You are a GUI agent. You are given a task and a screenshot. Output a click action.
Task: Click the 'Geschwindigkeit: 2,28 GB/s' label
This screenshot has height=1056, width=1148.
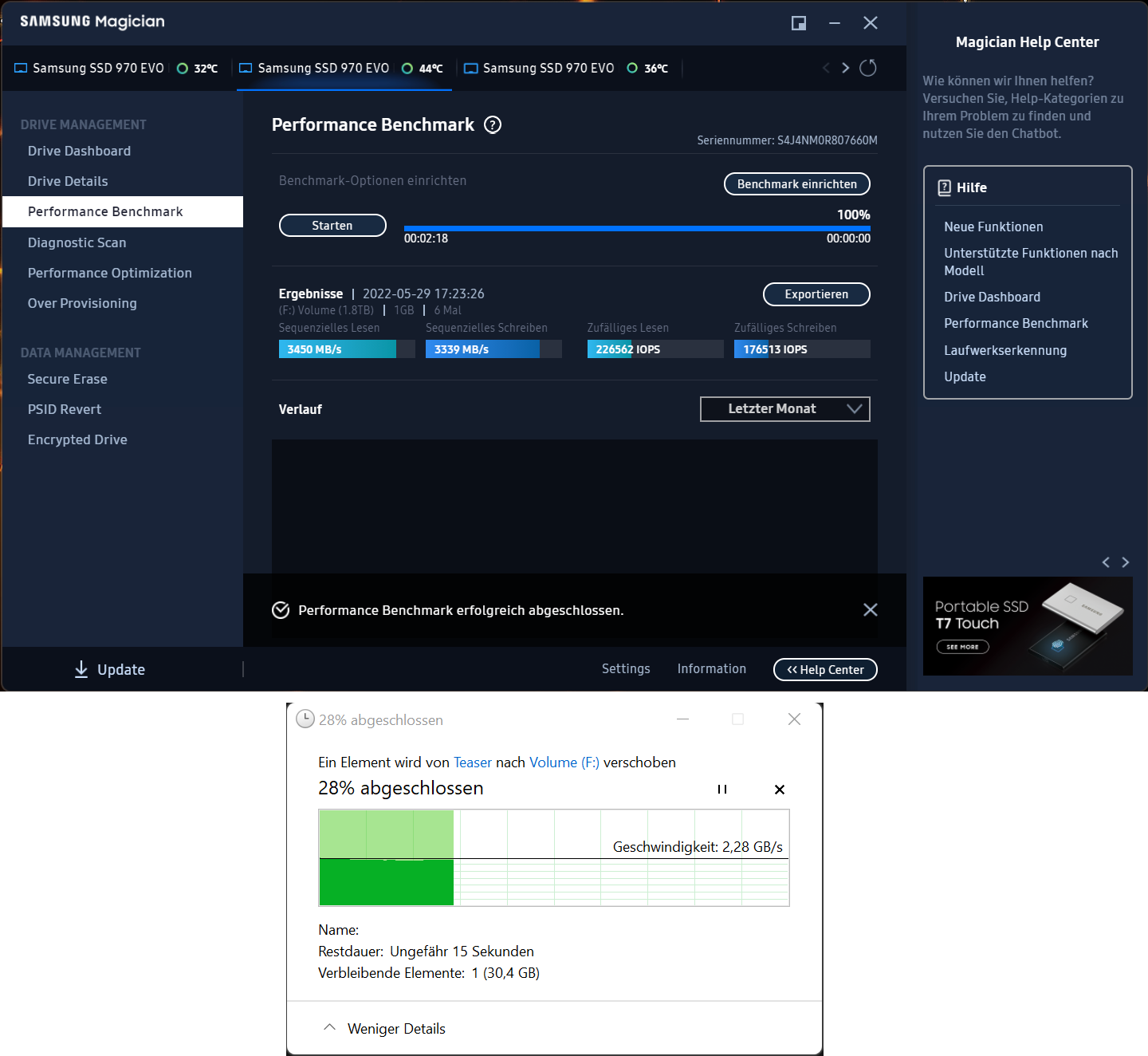click(698, 847)
